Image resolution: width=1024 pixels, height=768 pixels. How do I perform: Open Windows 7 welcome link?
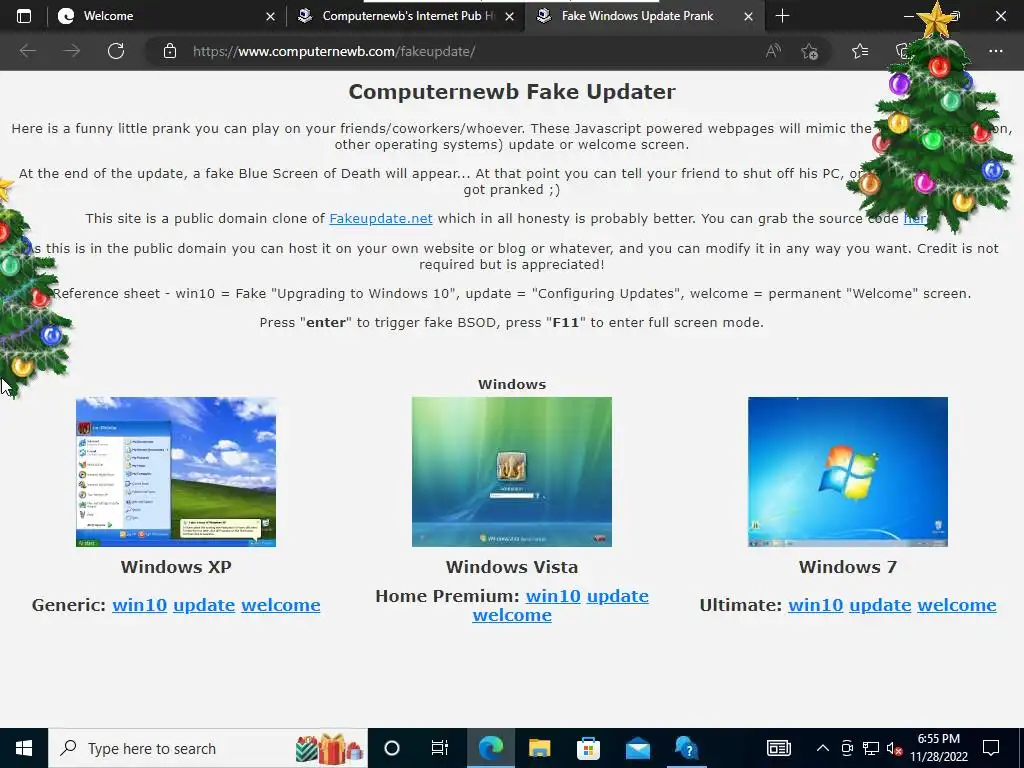click(957, 605)
